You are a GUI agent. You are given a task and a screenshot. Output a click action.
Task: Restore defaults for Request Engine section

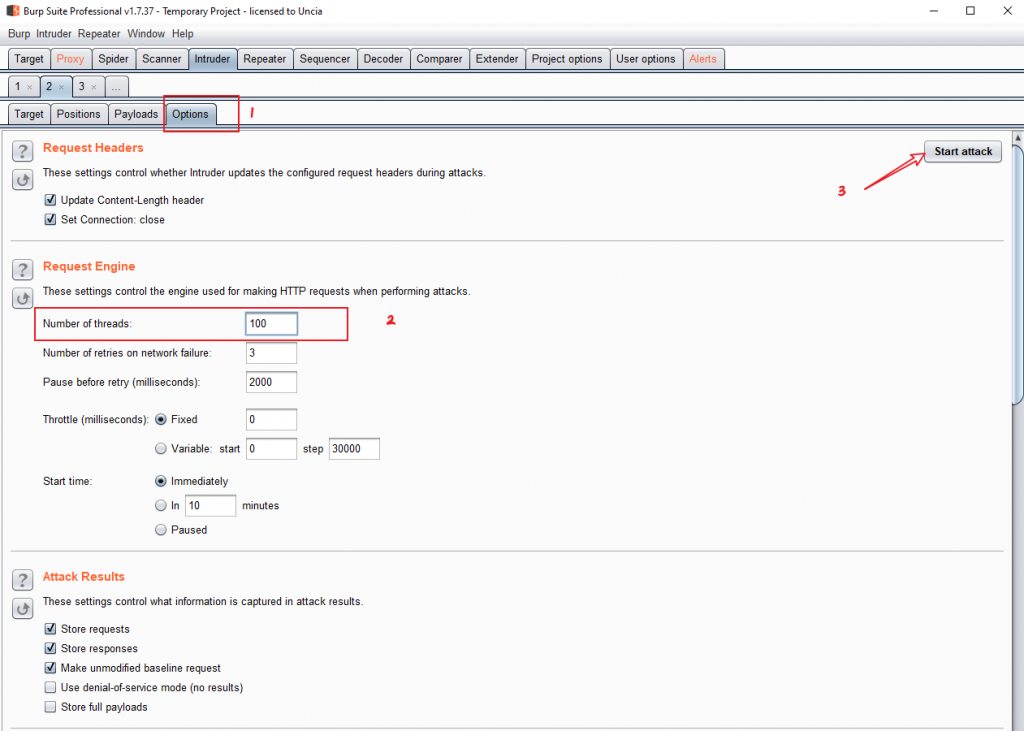pyautogui.click(x=22, y=299)
